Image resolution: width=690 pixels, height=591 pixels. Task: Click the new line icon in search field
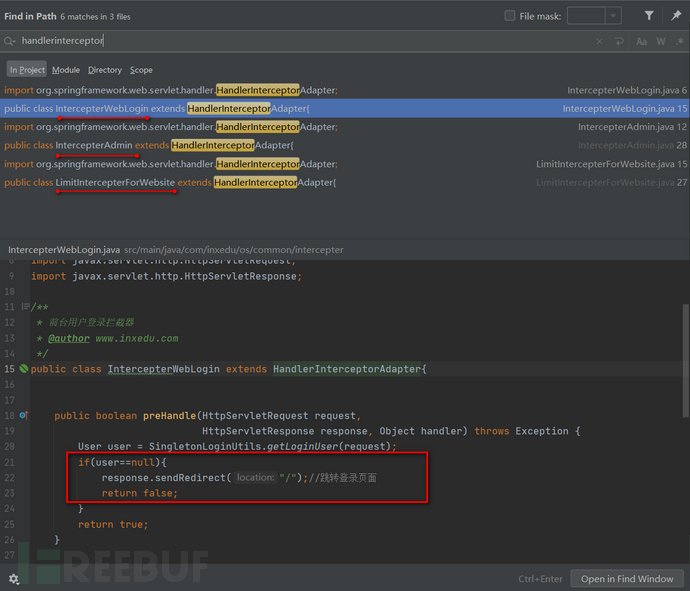[621, 42]
